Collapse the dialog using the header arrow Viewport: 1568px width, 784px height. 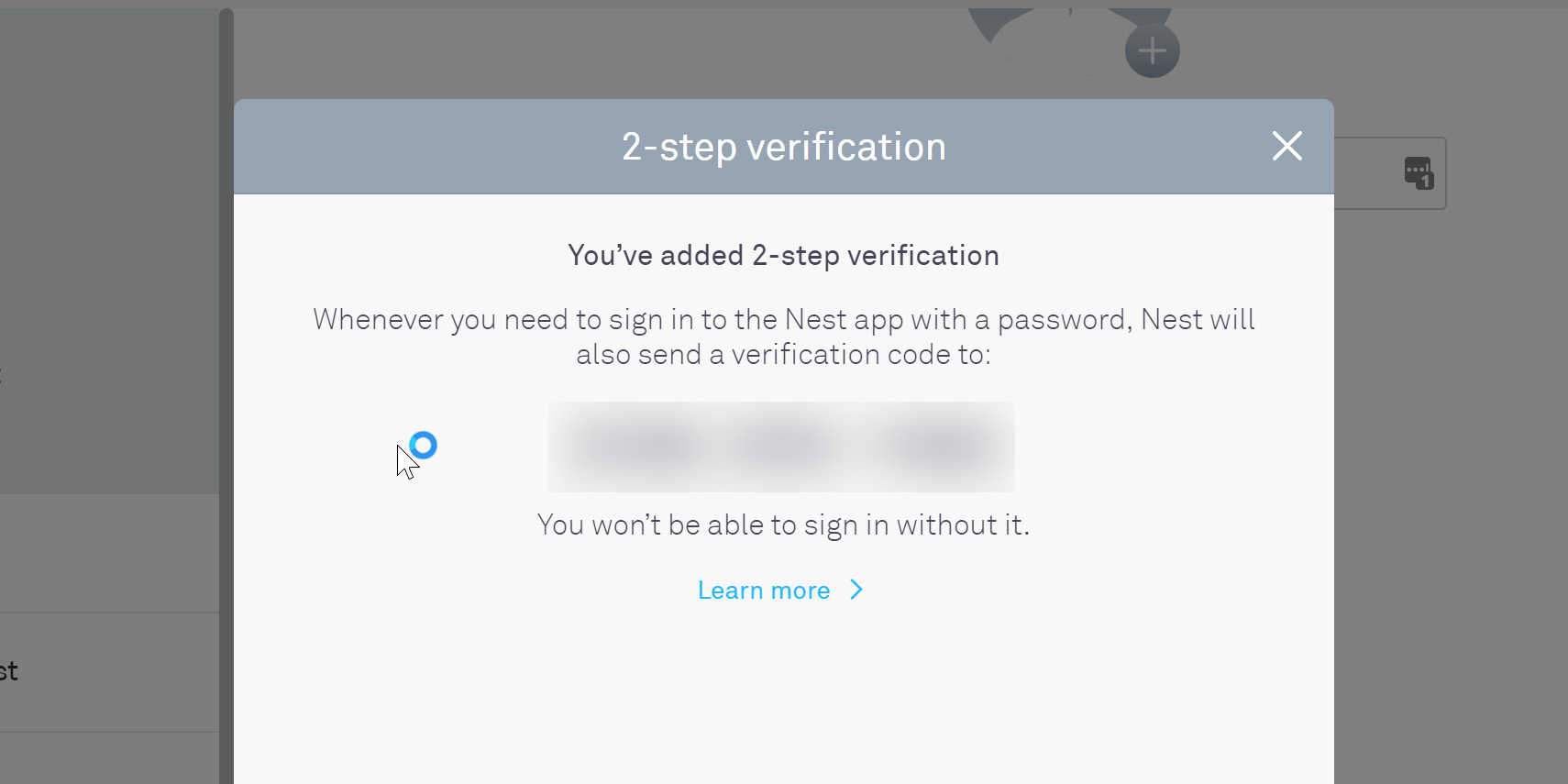(x=1286, y=146)
